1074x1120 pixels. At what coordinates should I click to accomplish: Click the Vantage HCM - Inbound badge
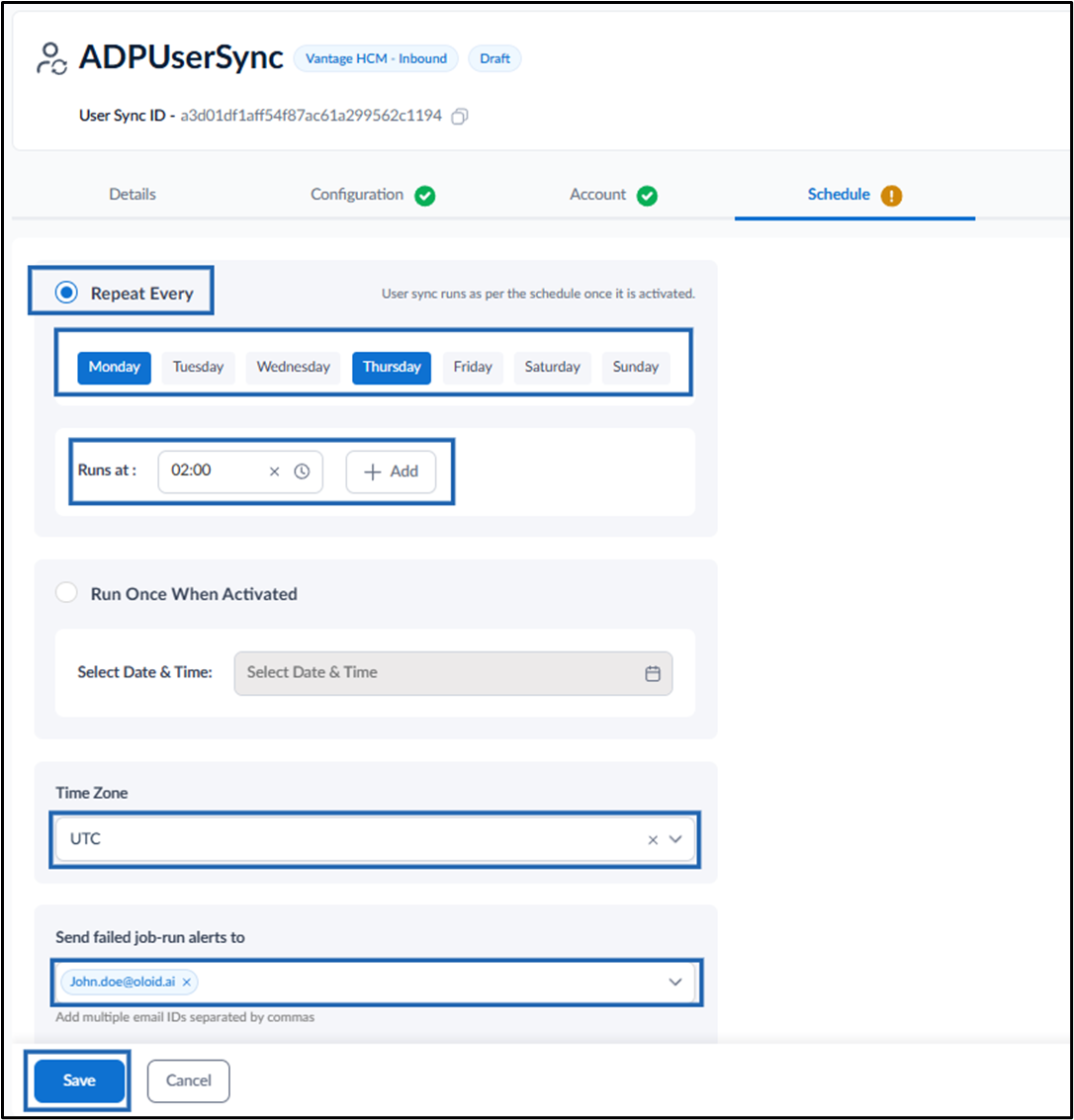click(376, 58)
